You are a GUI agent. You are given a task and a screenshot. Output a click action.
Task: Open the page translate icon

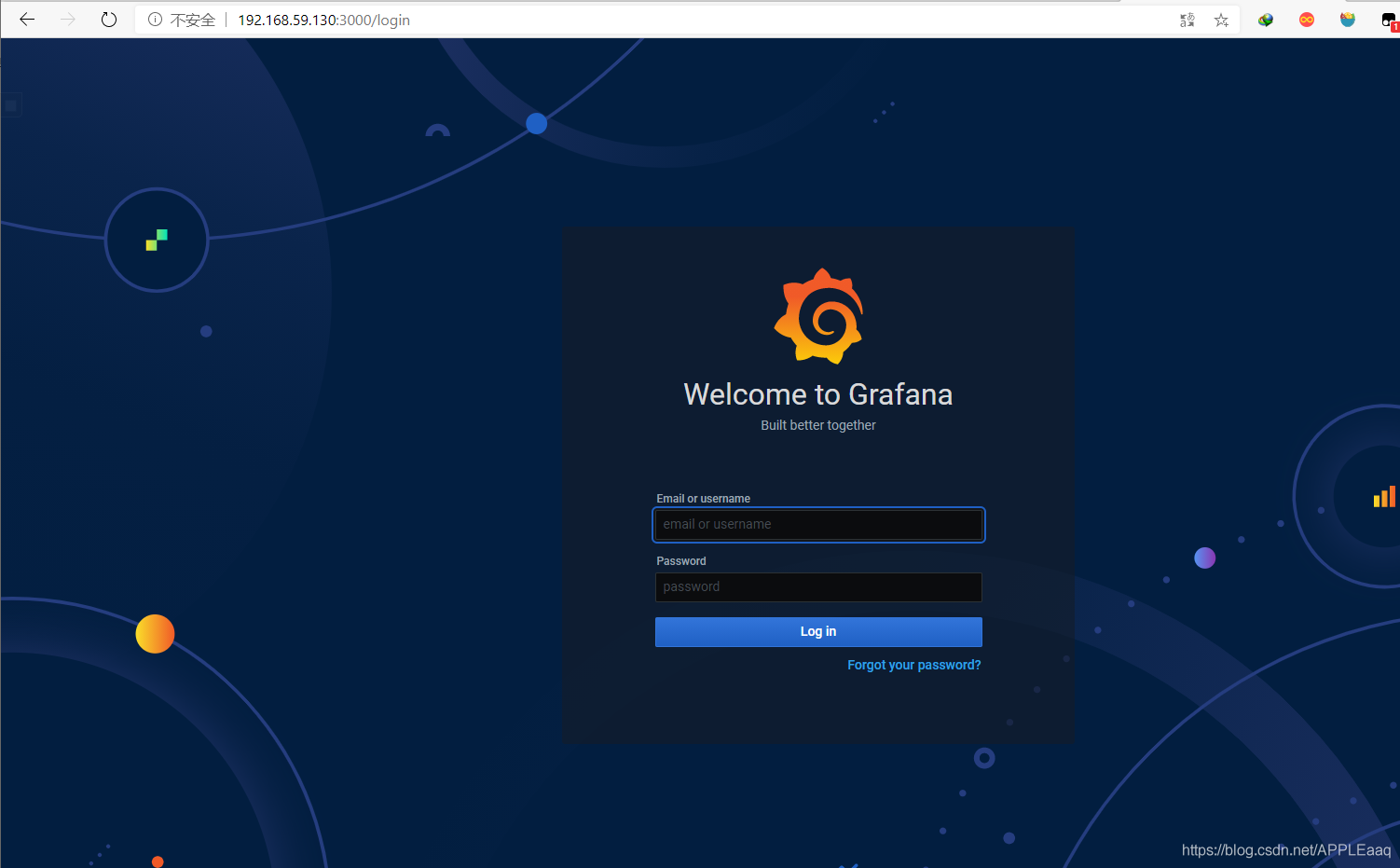(1187, 20)
